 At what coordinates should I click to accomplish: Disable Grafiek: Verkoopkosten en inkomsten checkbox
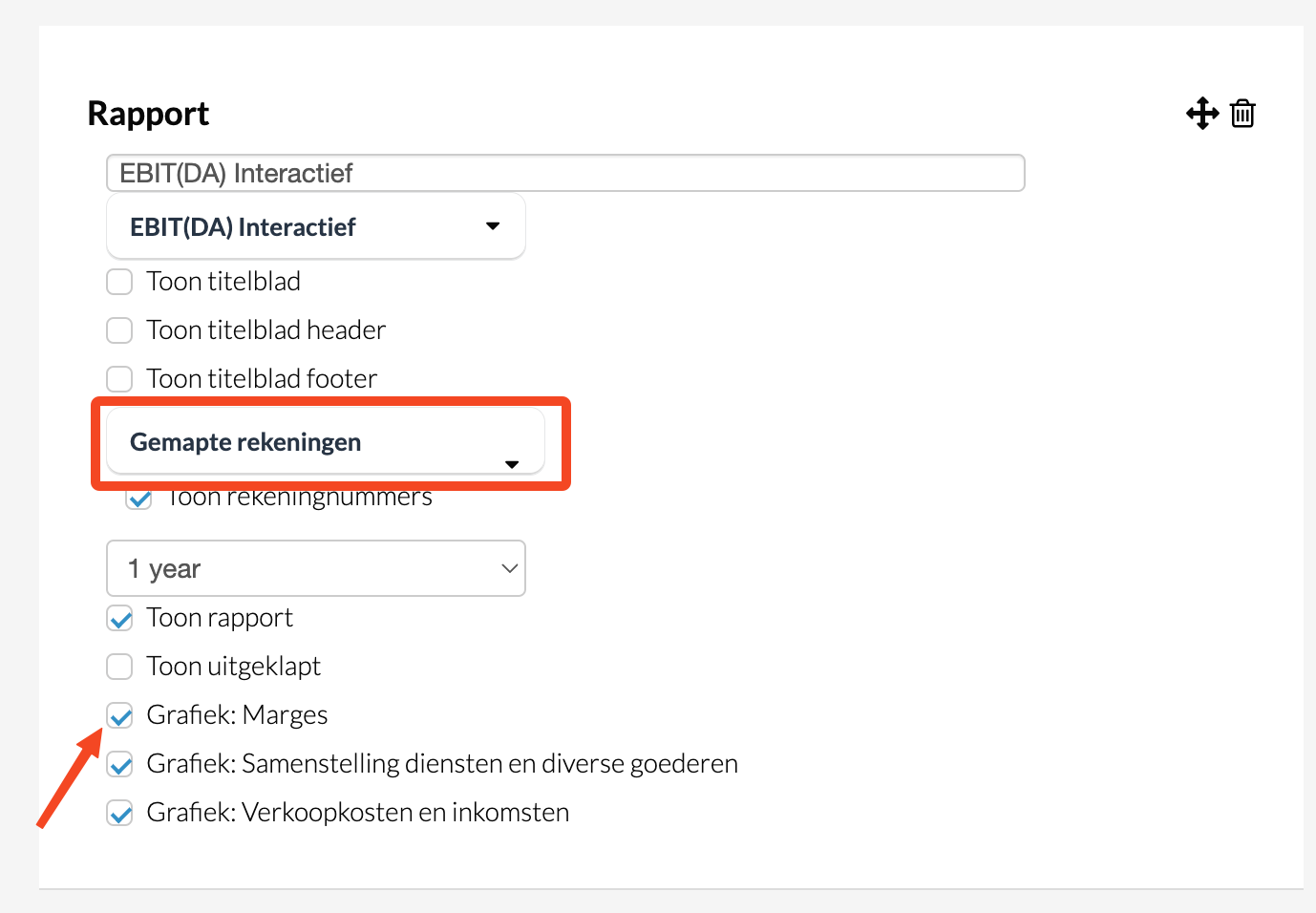pos(119,813)
